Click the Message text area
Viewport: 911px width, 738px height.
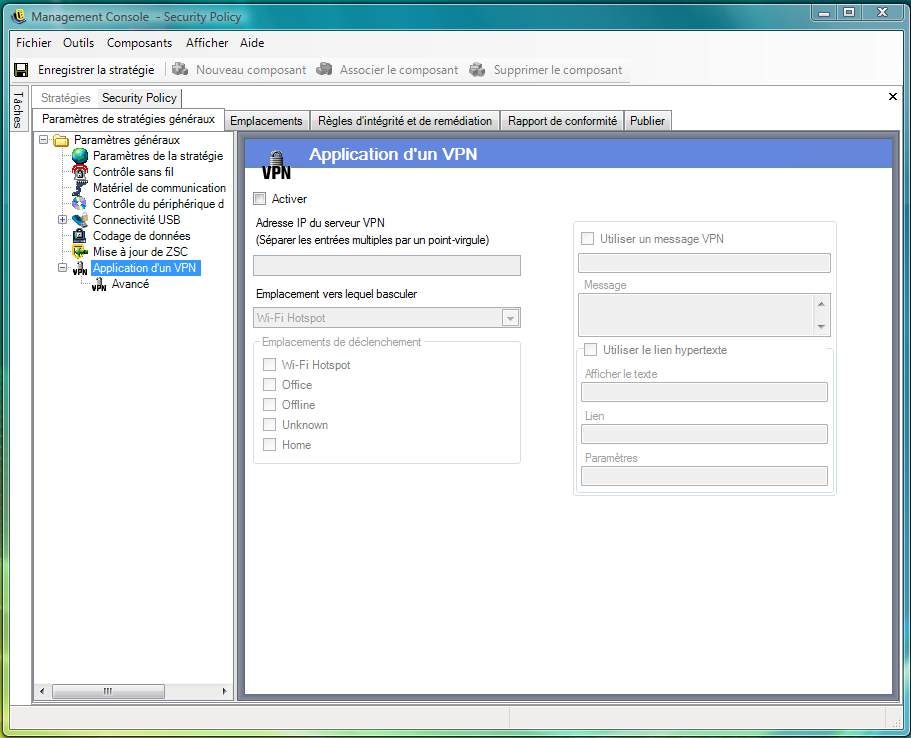tap(696, 315)
